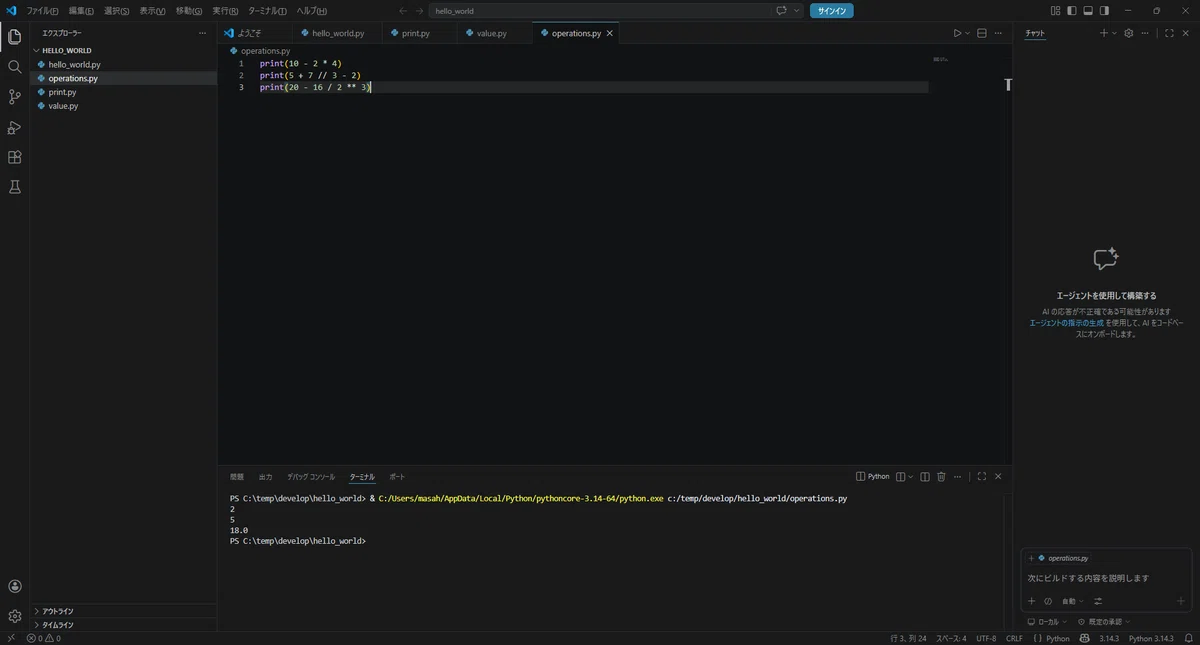Screen dimensions: 1200x645
Task: Toggle the bottom panel visibility
Action: (x=1088, y=11)
